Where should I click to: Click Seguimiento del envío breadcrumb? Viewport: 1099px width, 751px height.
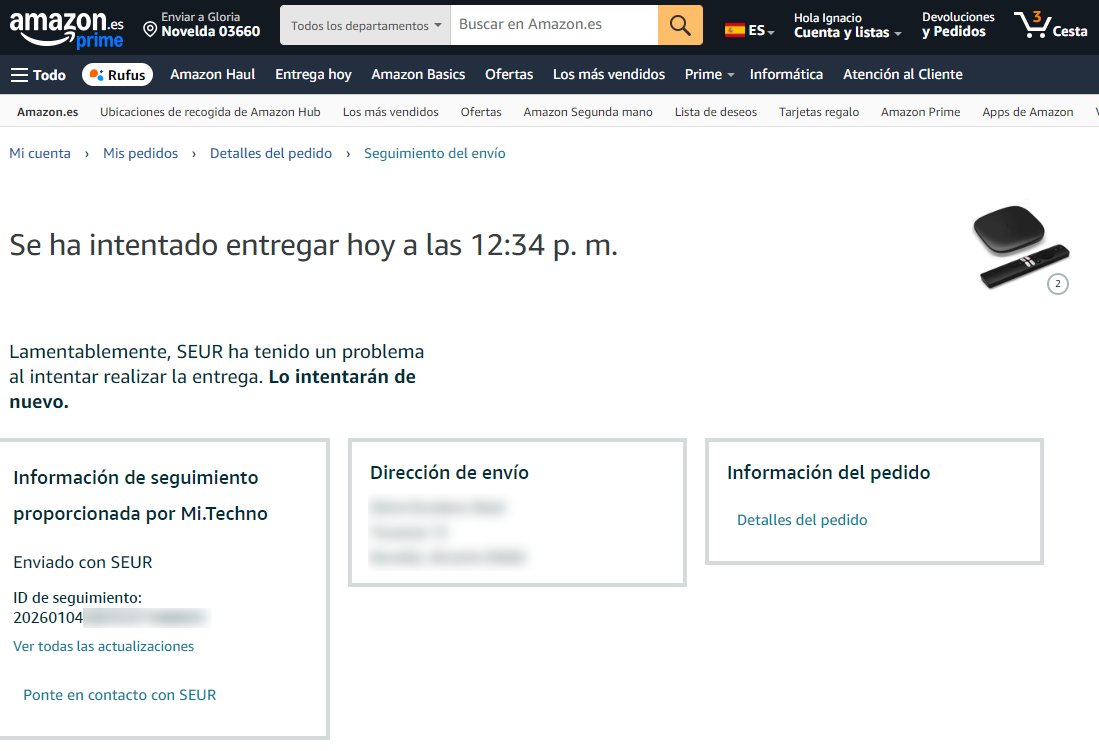point(435,154)
